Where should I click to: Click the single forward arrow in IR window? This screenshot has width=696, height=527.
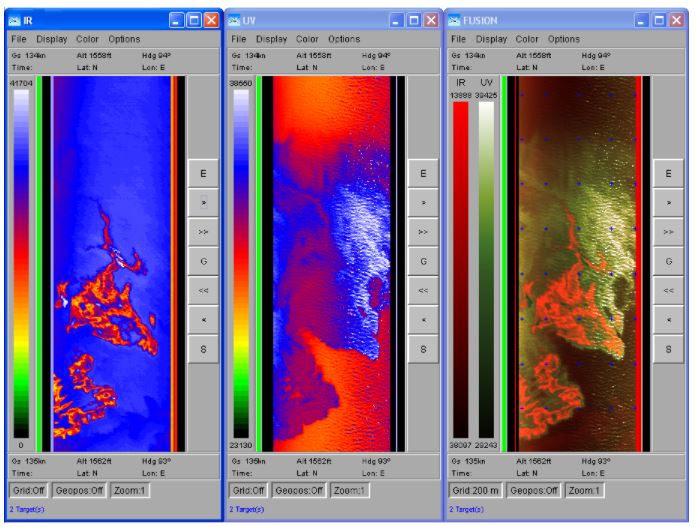click(203, 202)
